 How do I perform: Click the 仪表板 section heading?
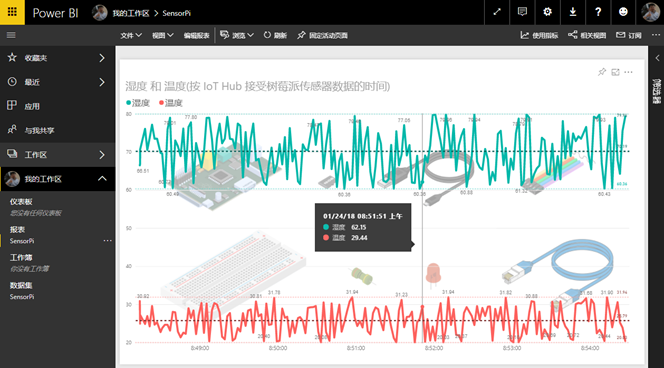point(21,202)
